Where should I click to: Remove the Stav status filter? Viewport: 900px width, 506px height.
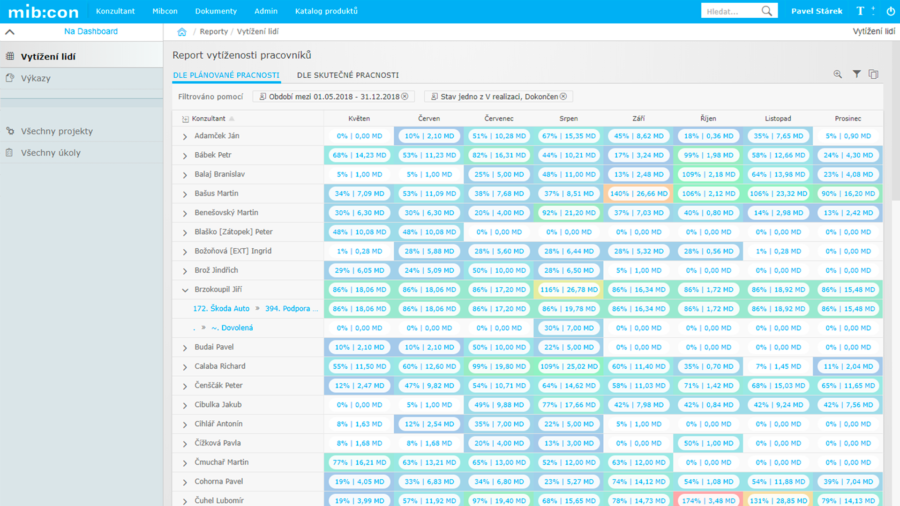(x=563, y=96)
